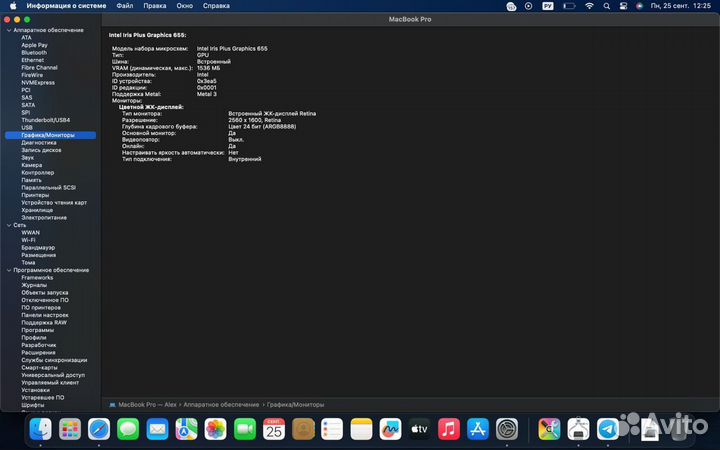The height and width of the screenshot is (450, 720).
Task: Collapse the Программное обеспечение section
Action: coord(9,270)
